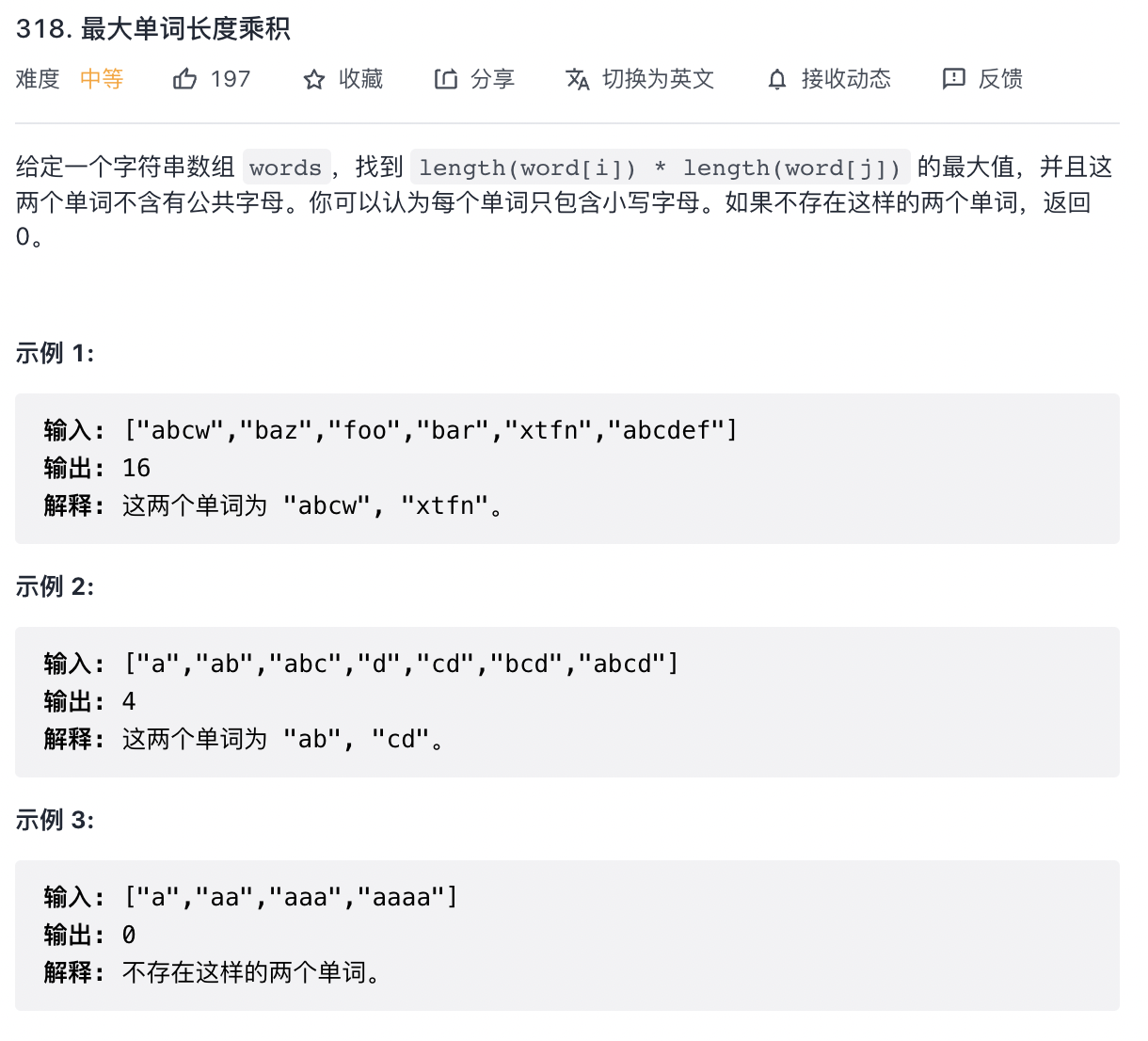Select the 中等 difficulty tag
The width and height of the screenshot is (1148, 1041).
click(101, 79)
